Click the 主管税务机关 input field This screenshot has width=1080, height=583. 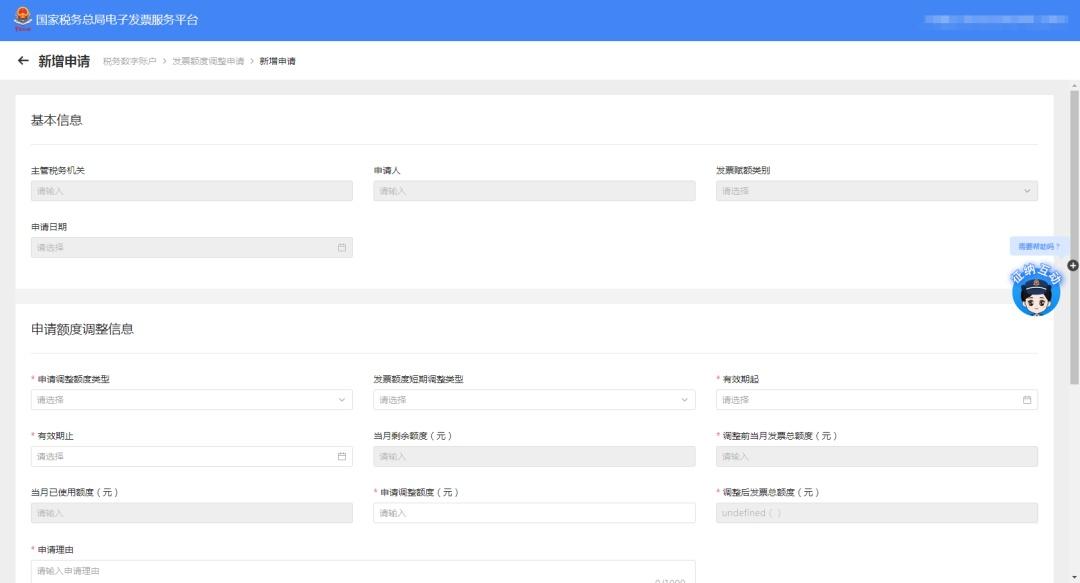point(191,191)
